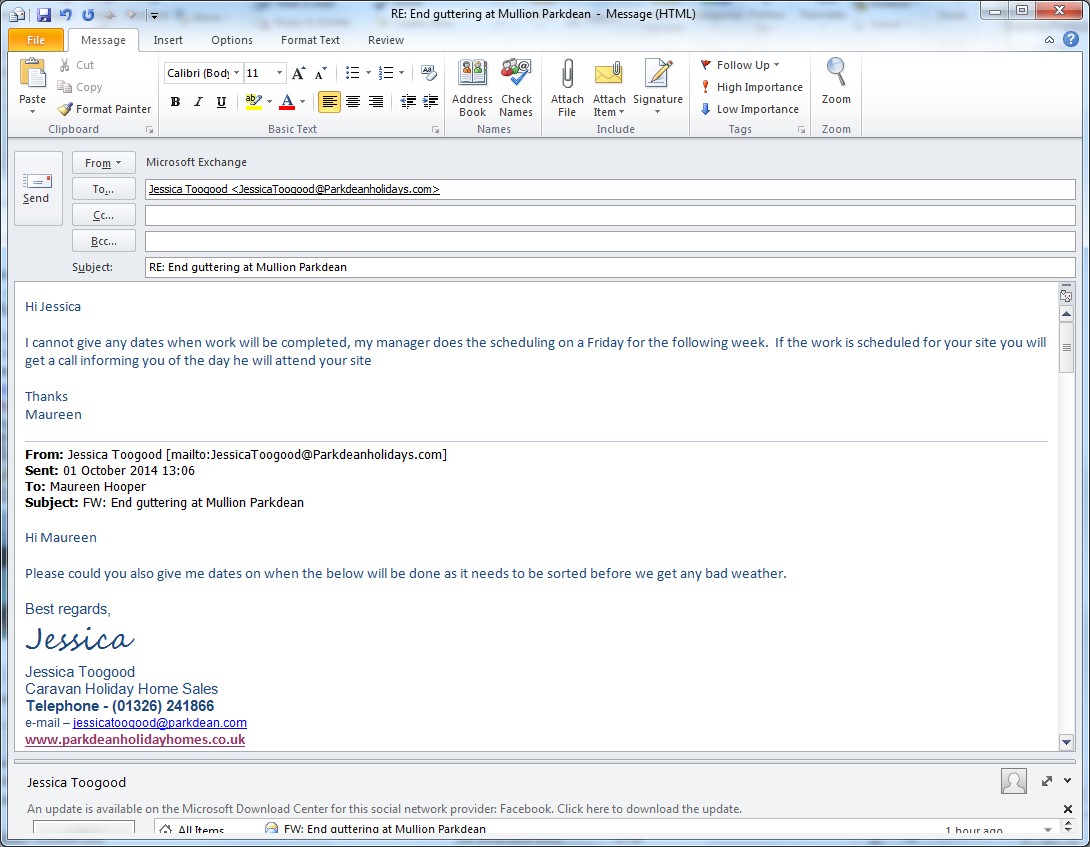Insert a numbered list
1090x847 pixels.
coord(386,73)
